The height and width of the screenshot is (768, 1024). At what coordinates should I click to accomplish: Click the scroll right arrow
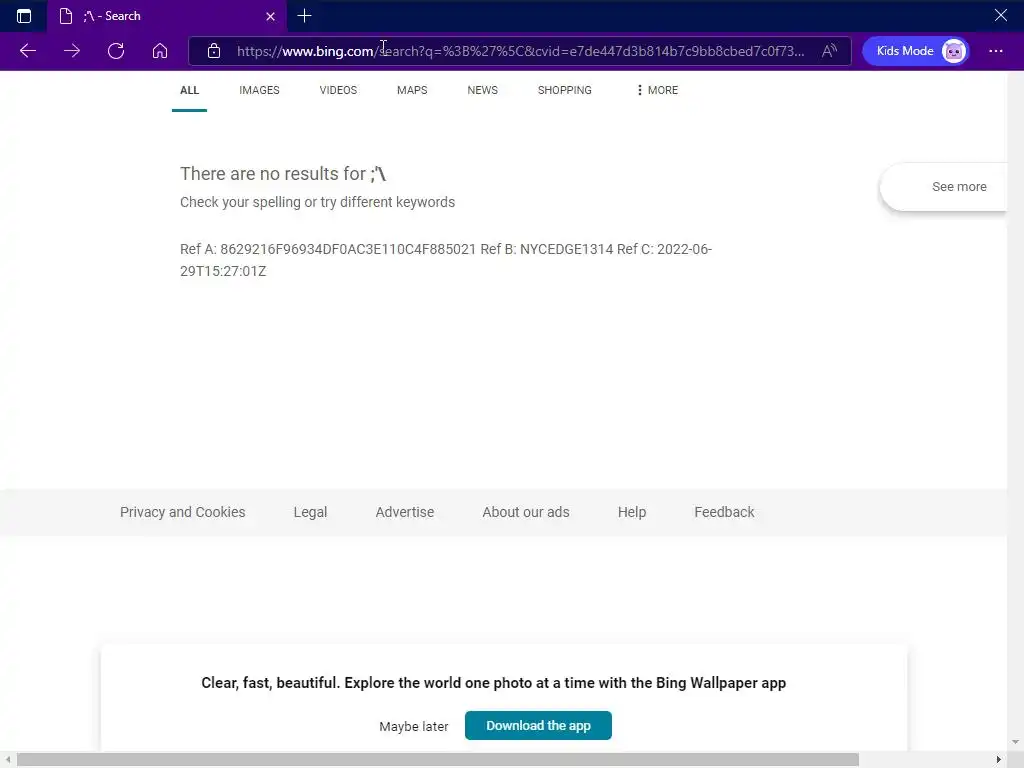click(x=999, y=760)
